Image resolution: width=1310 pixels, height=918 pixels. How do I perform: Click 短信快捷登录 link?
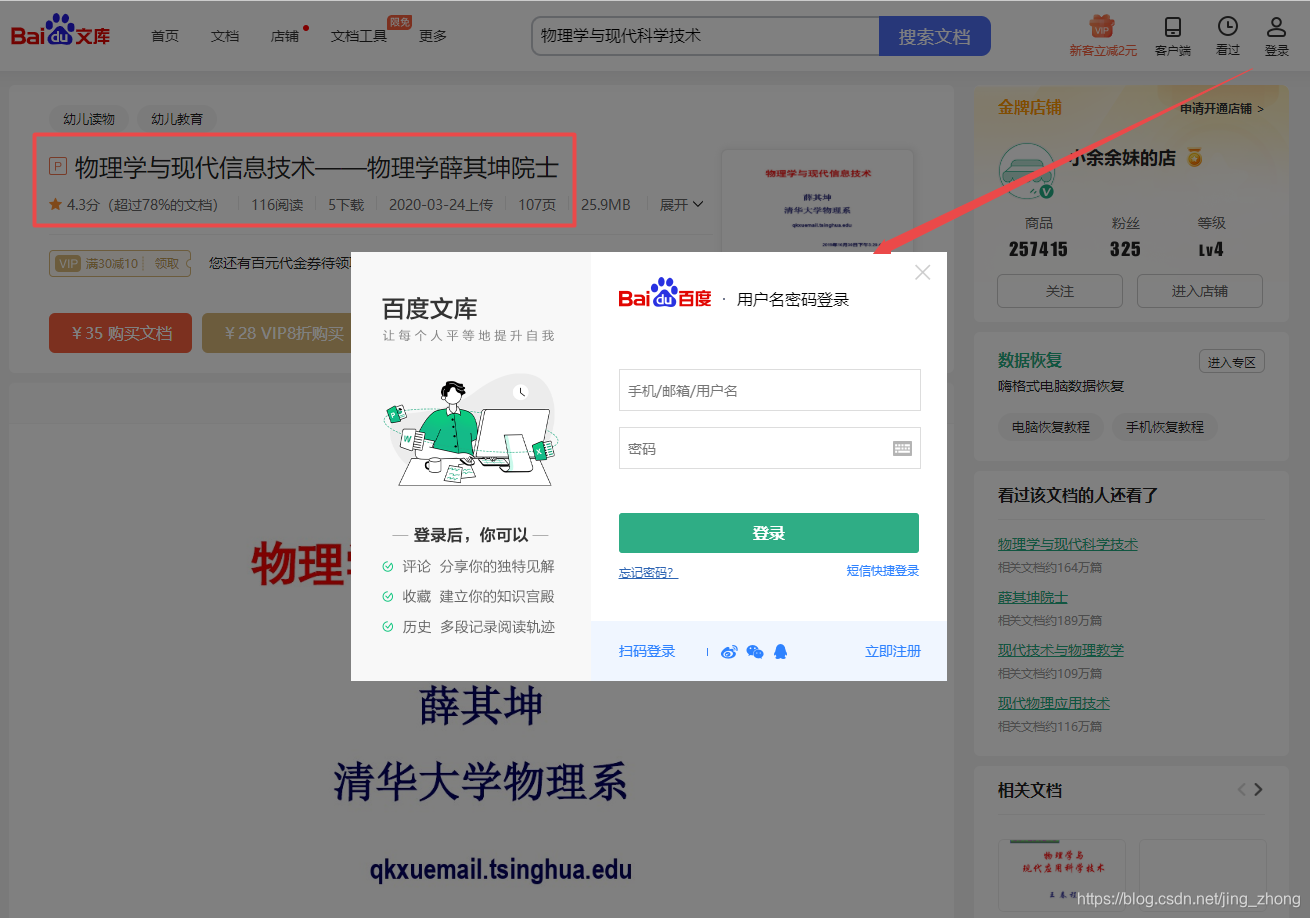(883, 570)
